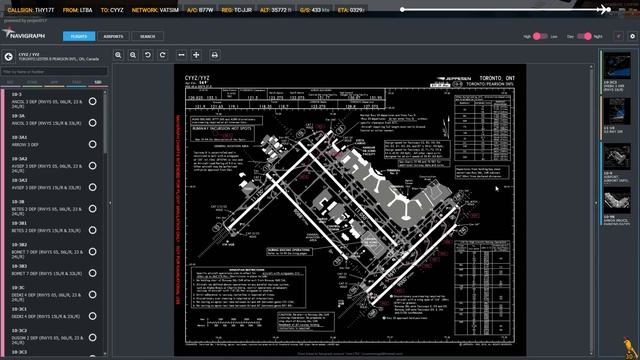Collapse the left chart list panel
The image size is (640, 360).
[x=110, y=202]
